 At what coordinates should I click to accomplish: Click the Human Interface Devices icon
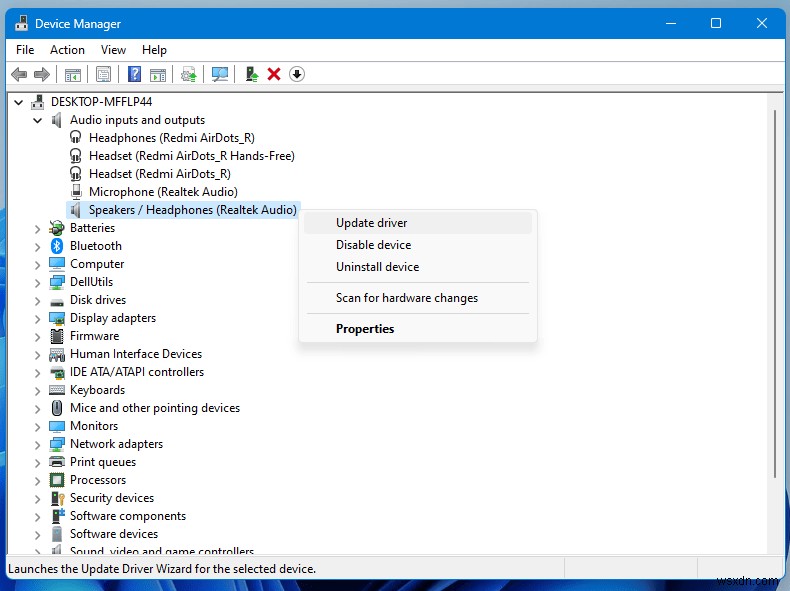pyautogui.click(x=56, y=354)
